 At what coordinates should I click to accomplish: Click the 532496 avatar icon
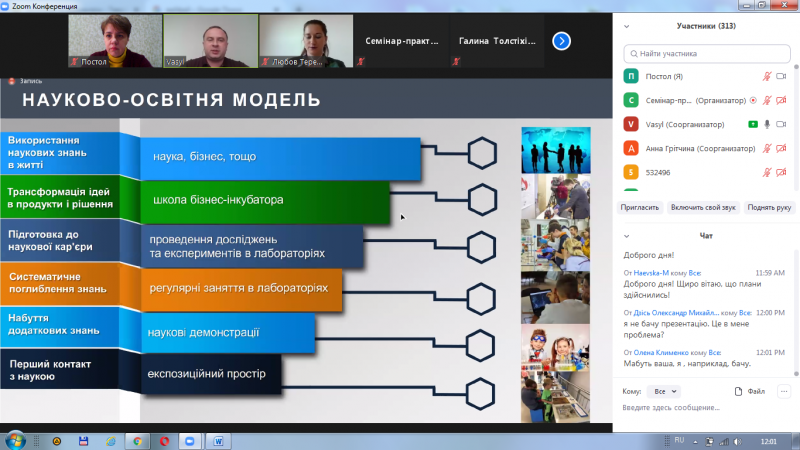coord(631,172)
